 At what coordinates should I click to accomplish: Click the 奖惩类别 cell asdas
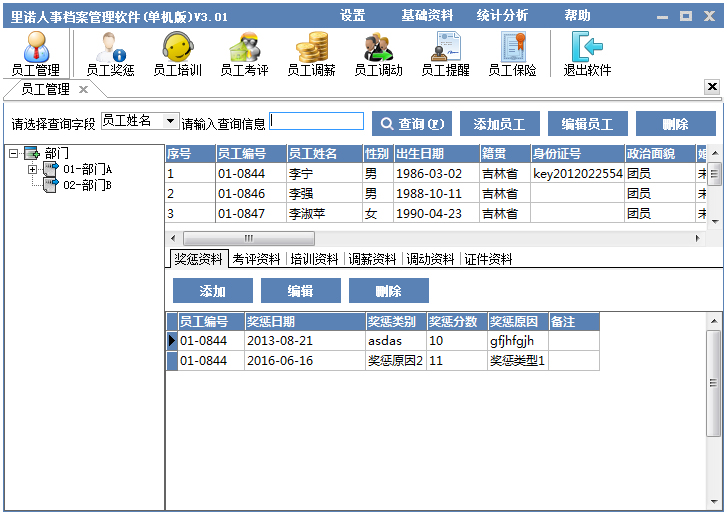click(396, 341)
